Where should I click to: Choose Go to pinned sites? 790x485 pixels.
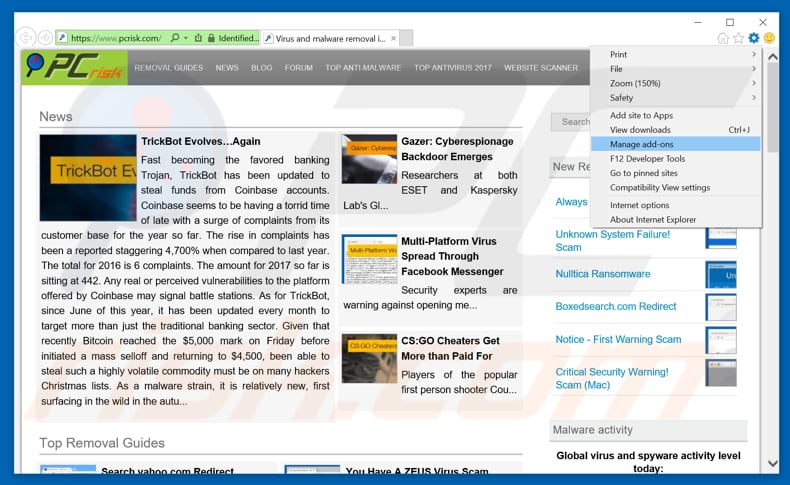click(676, 173)
